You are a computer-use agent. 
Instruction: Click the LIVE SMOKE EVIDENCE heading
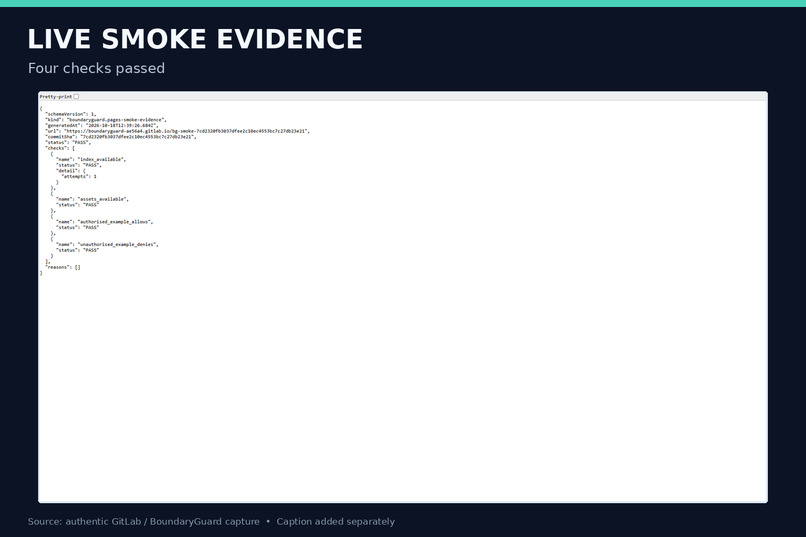tap(195, 40)
